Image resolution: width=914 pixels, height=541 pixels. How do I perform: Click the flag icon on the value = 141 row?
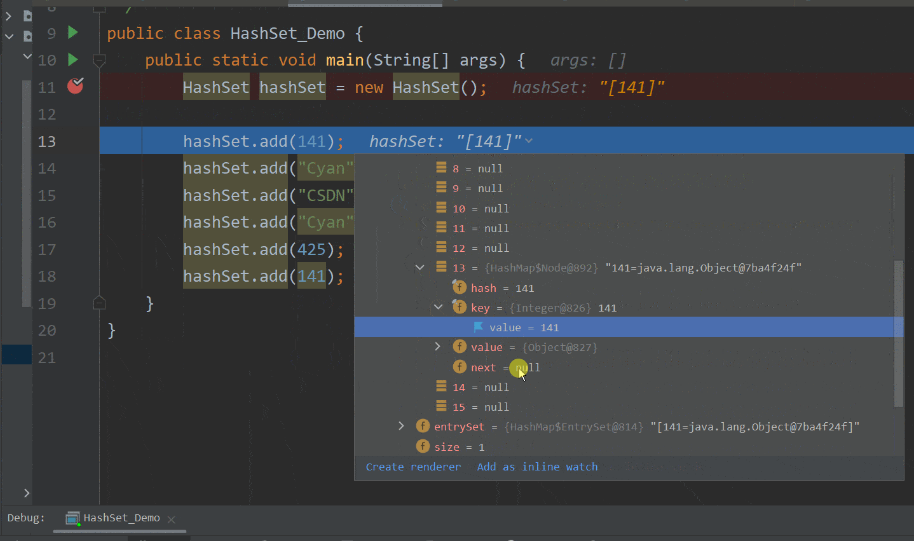[x=478, y=327]
